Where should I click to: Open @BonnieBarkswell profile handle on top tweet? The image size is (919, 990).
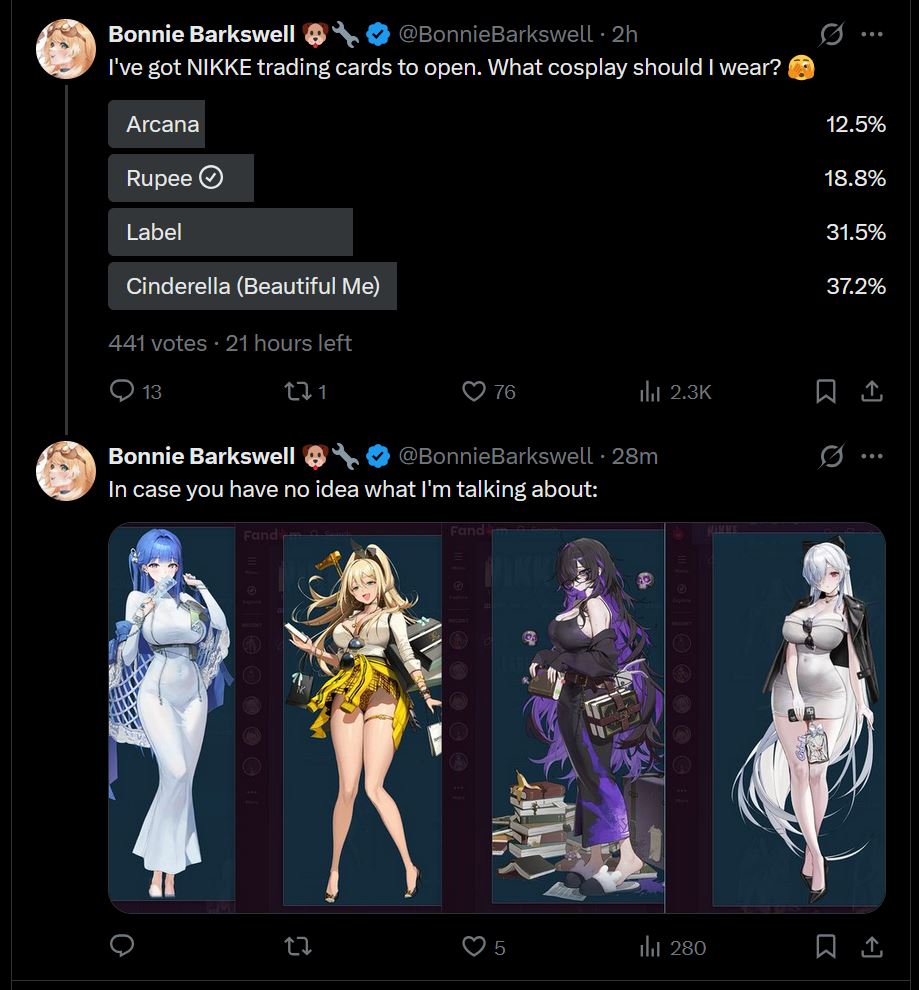pos(495,34)
